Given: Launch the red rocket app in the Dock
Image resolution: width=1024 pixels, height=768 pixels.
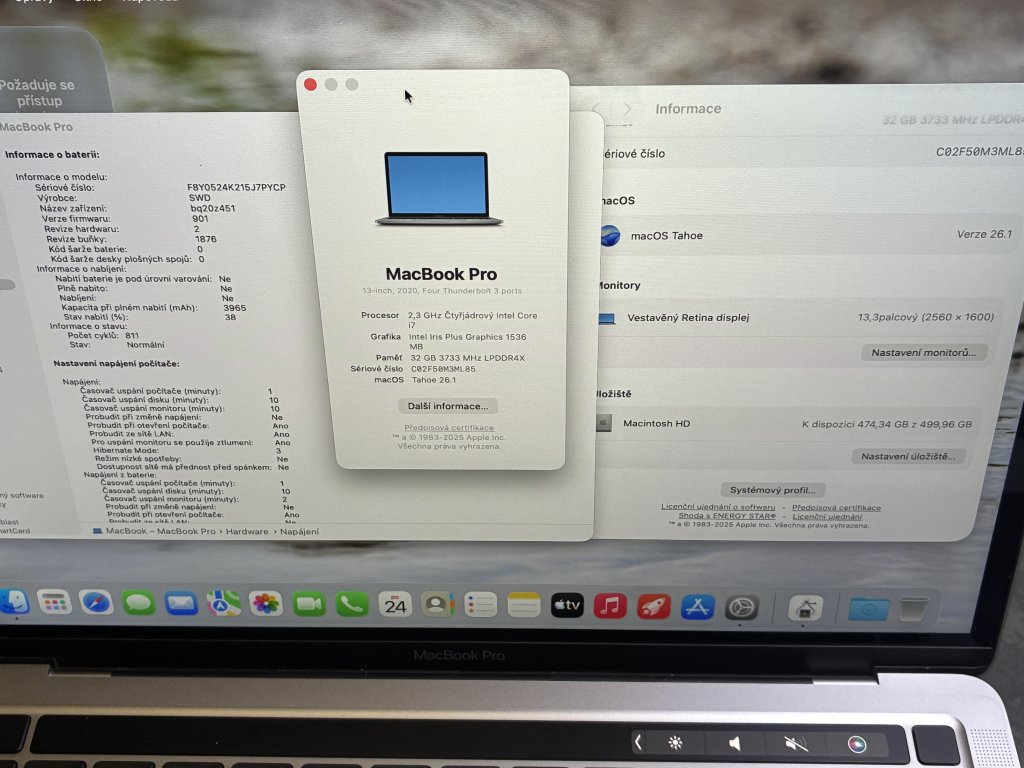Looking at the screenshot, I should coord(654,607).
